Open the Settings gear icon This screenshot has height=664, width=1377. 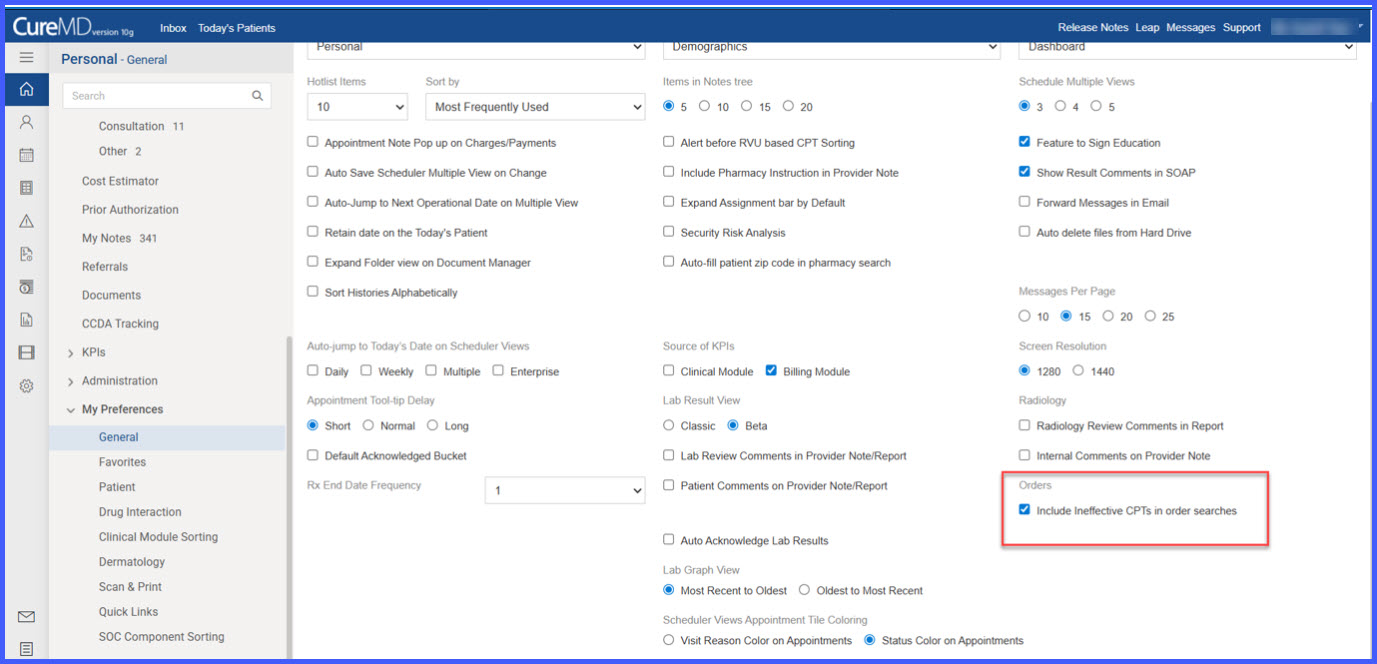pyautogui.click(x=26, y=386)
